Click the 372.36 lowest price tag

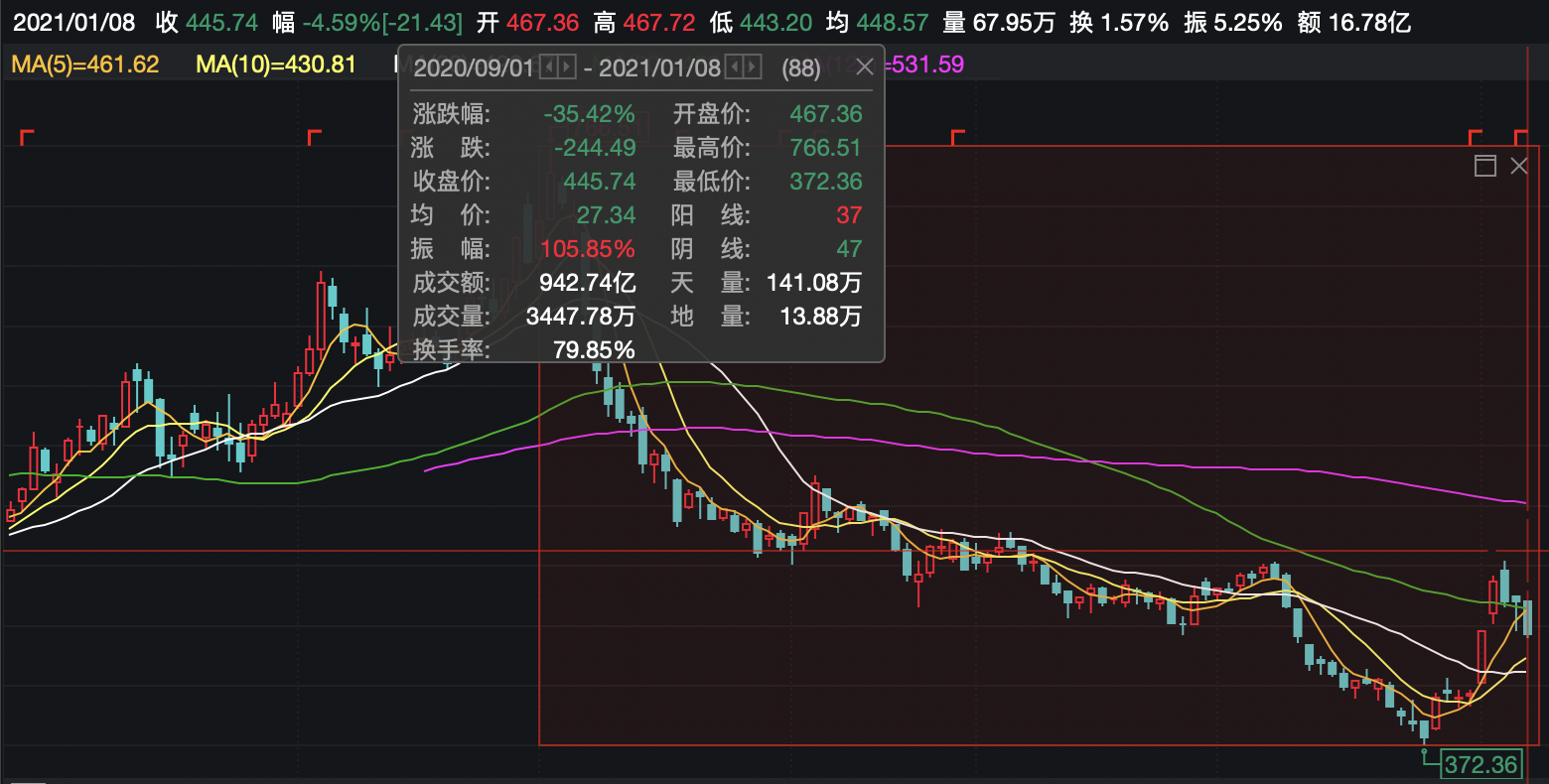[x=1480, y=764]
